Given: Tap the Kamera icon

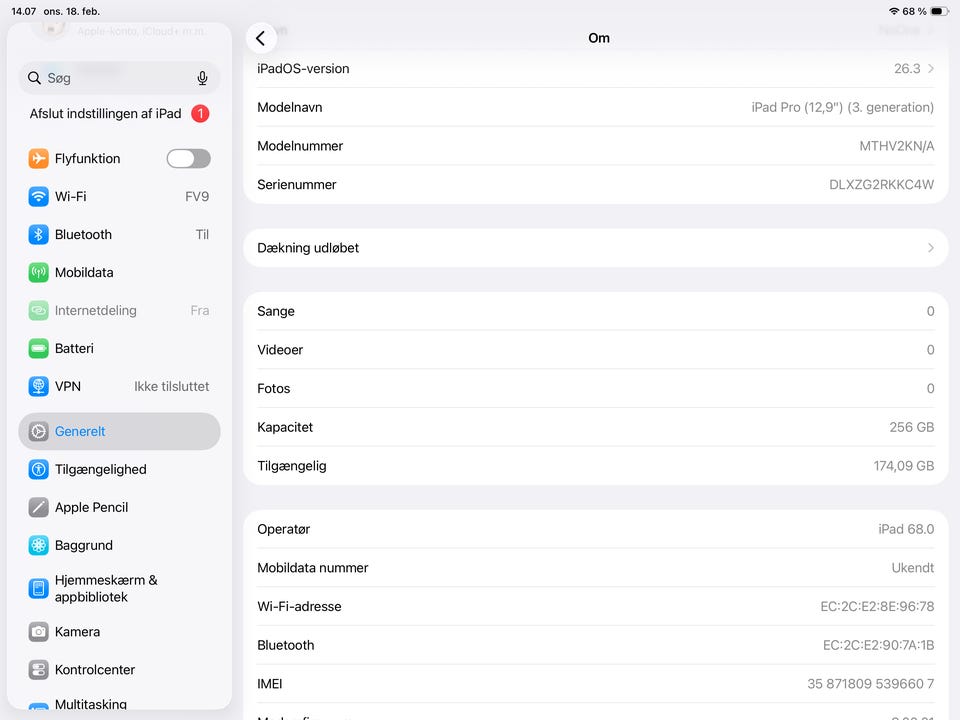Looking at the screenshot, I should pos(39,632).
